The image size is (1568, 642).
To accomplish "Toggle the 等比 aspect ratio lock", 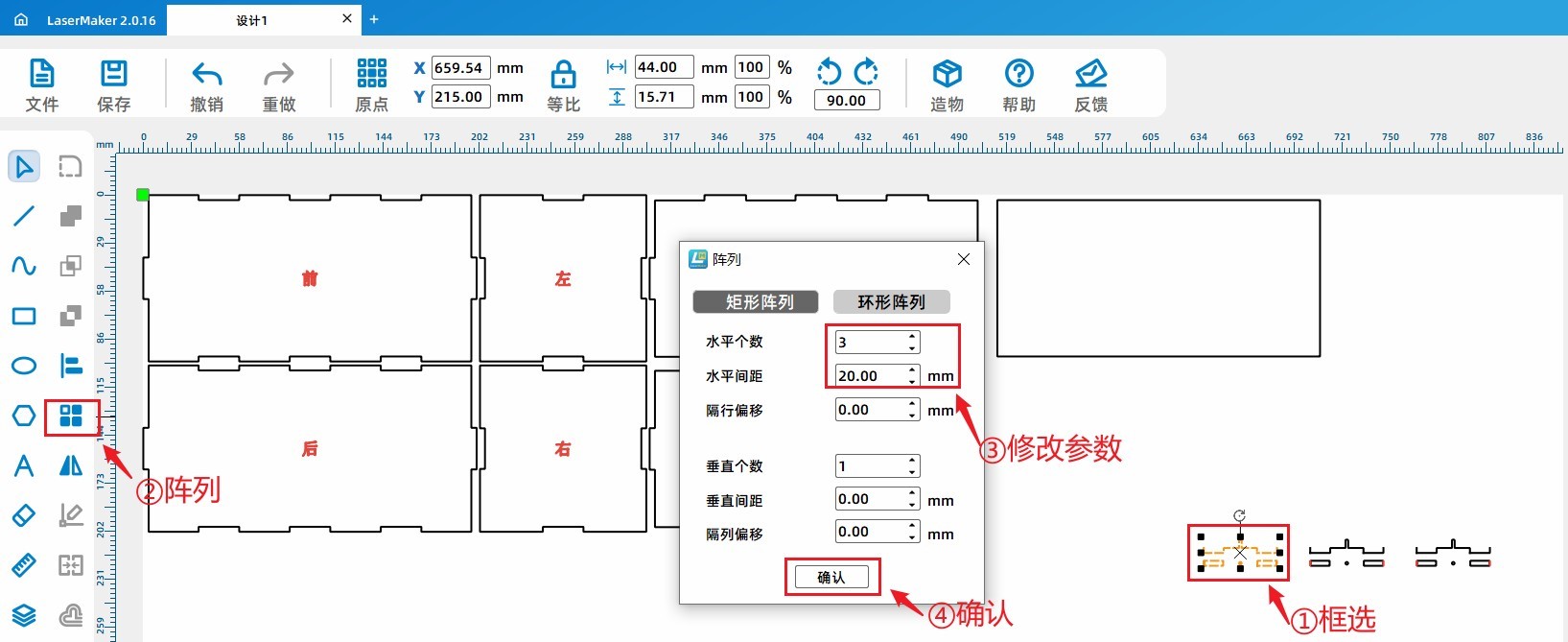I will (564, 74).
